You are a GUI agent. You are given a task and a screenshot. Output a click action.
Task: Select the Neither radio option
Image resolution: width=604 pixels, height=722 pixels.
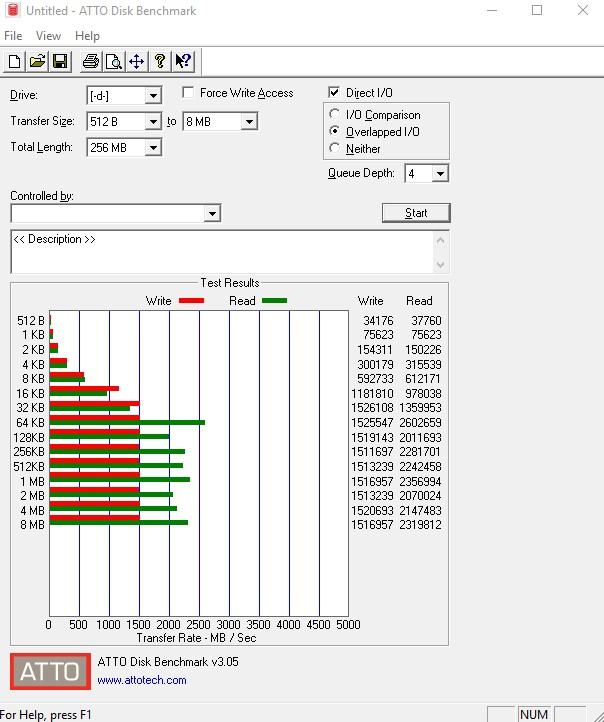tap(335, 148)
